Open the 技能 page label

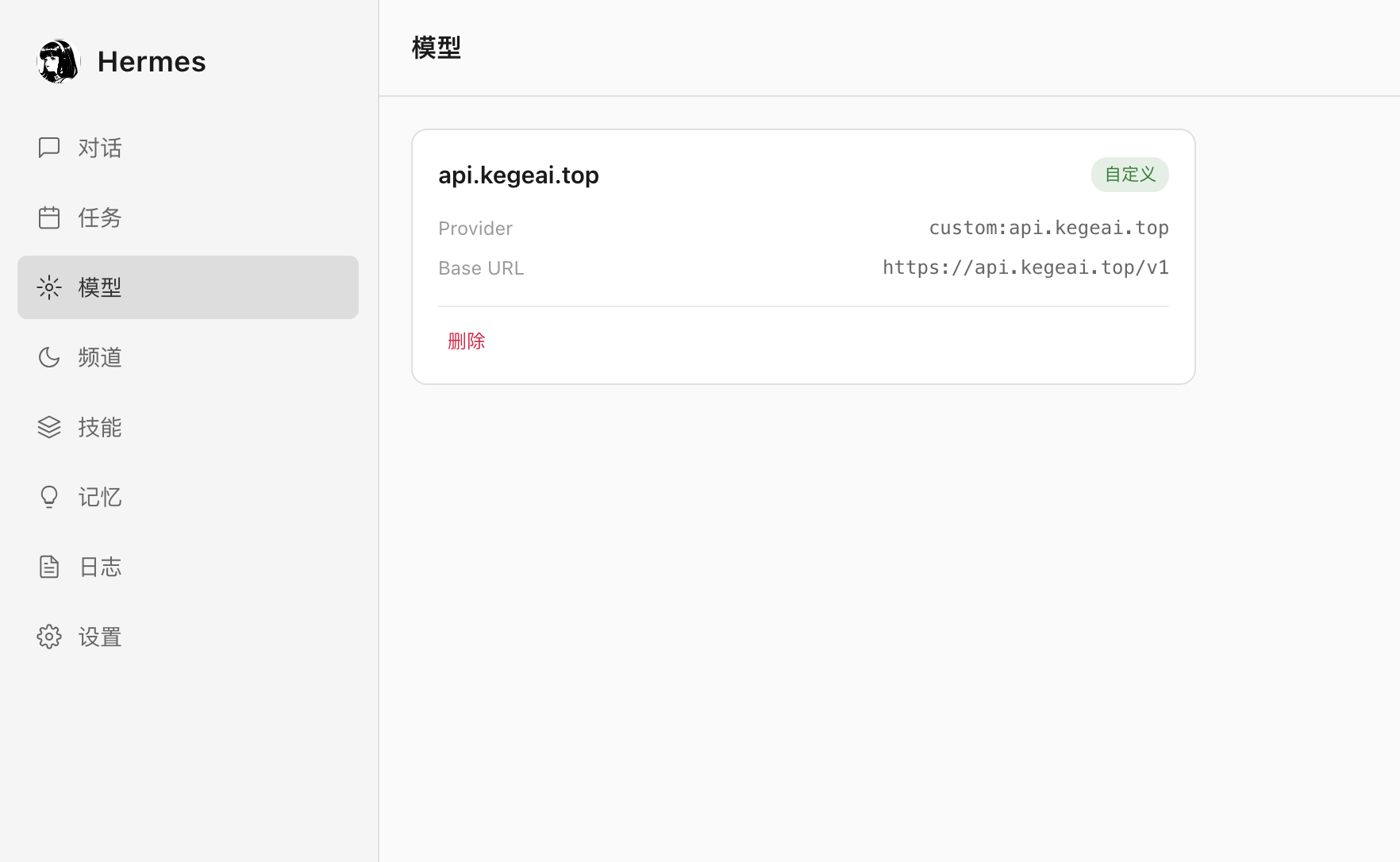[x=100, y=427]
